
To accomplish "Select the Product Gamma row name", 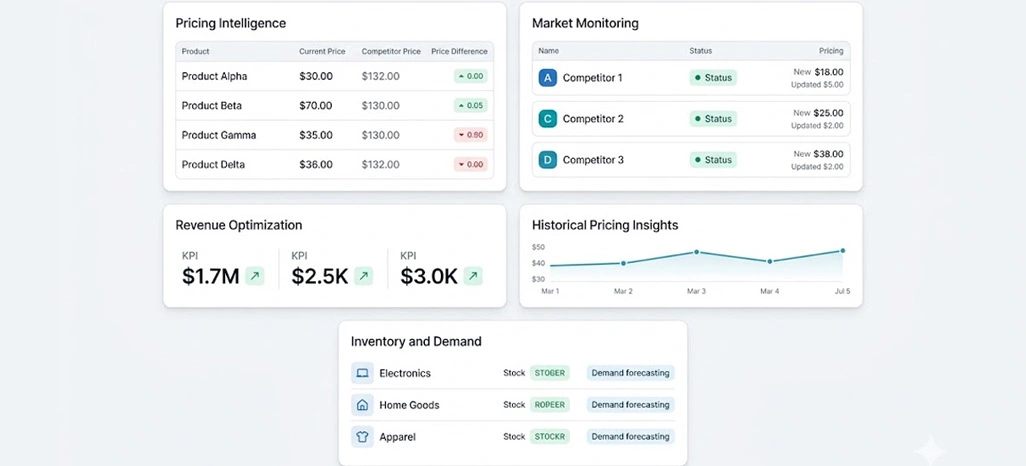I will tap(219, 135).
